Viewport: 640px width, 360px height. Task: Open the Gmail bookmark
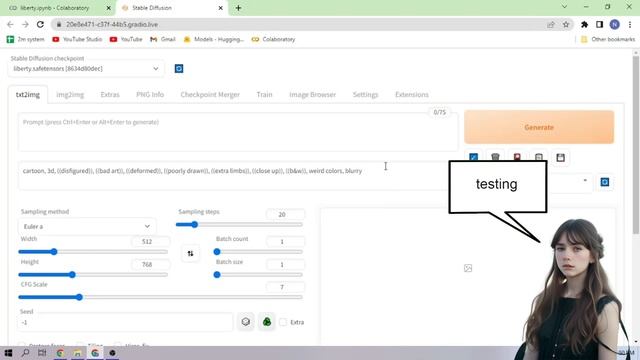(163, 39)
